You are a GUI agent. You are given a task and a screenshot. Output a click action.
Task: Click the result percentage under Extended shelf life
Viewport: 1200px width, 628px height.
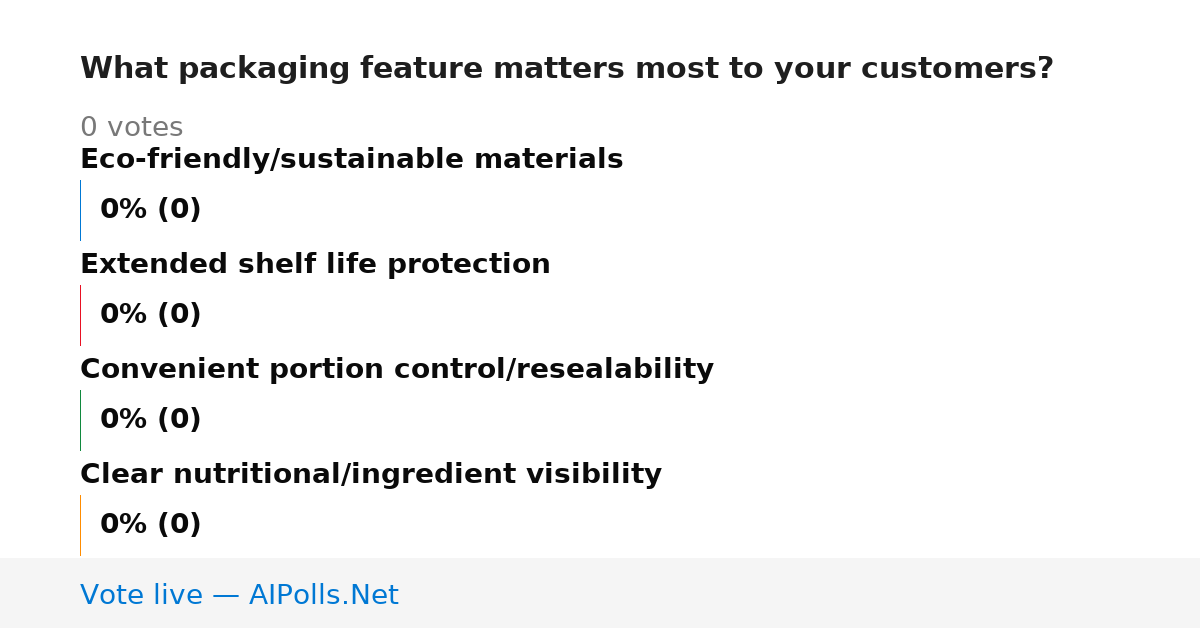[x=150, y=315]
